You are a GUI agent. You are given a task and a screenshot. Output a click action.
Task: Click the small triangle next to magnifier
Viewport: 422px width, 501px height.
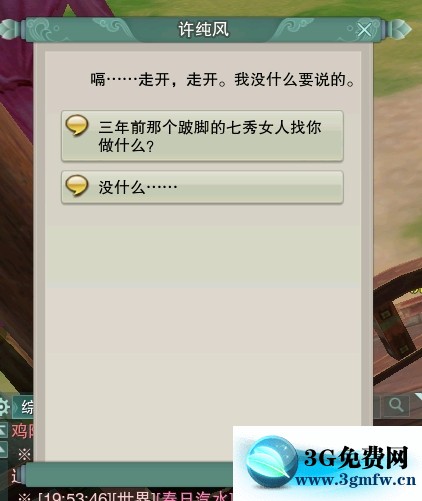pyautogui.click(x=418, y=396)
